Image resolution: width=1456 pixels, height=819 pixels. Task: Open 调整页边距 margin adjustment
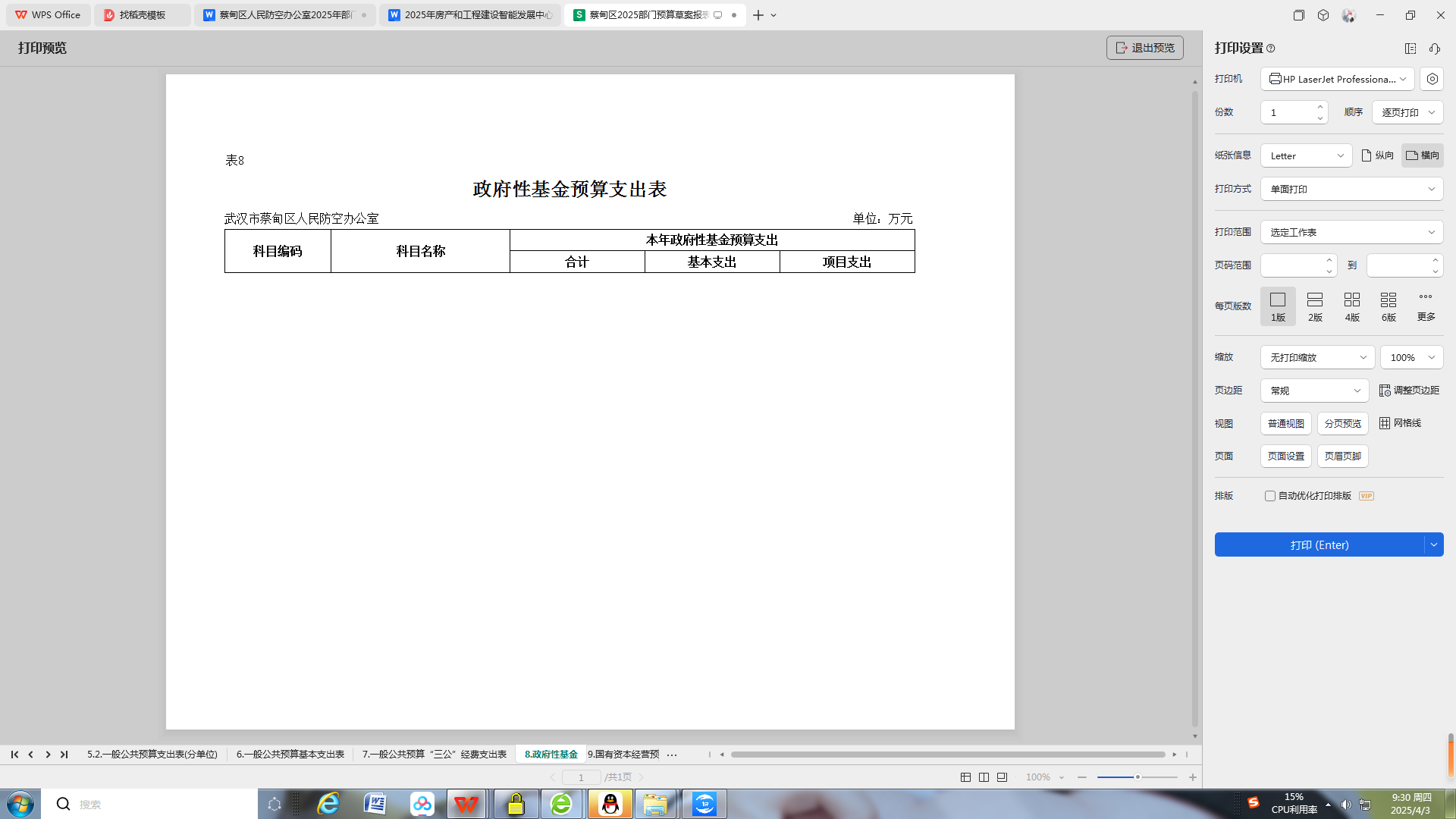click(x=1409, y=391)
